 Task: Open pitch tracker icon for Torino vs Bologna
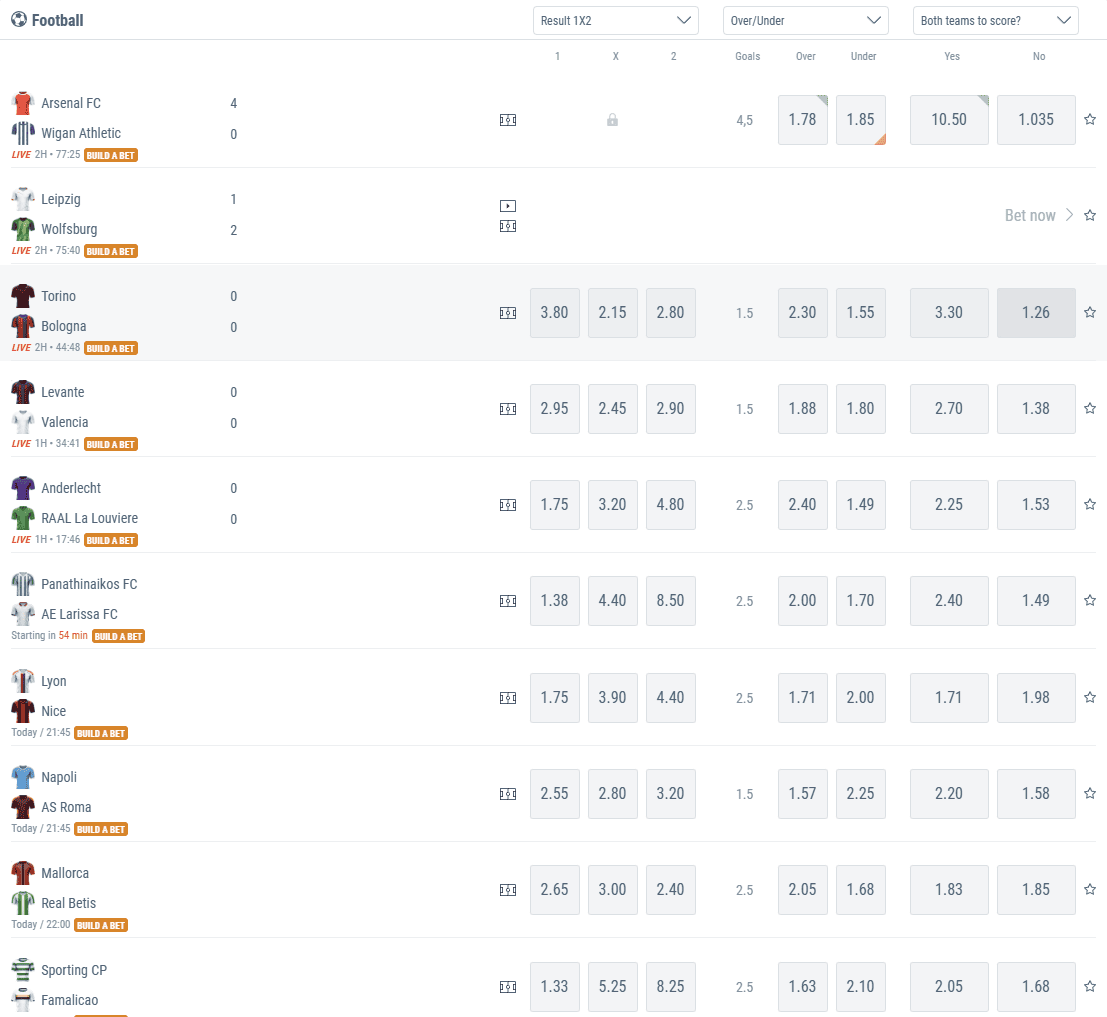click(x=508, y=313)
